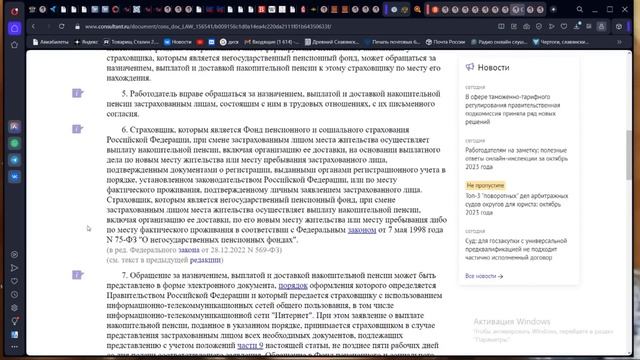Image resolution: width=640 pixels, height=360 pixels.
Task: Open the Opera main menu logo
Action: click(x=14, y=11)
